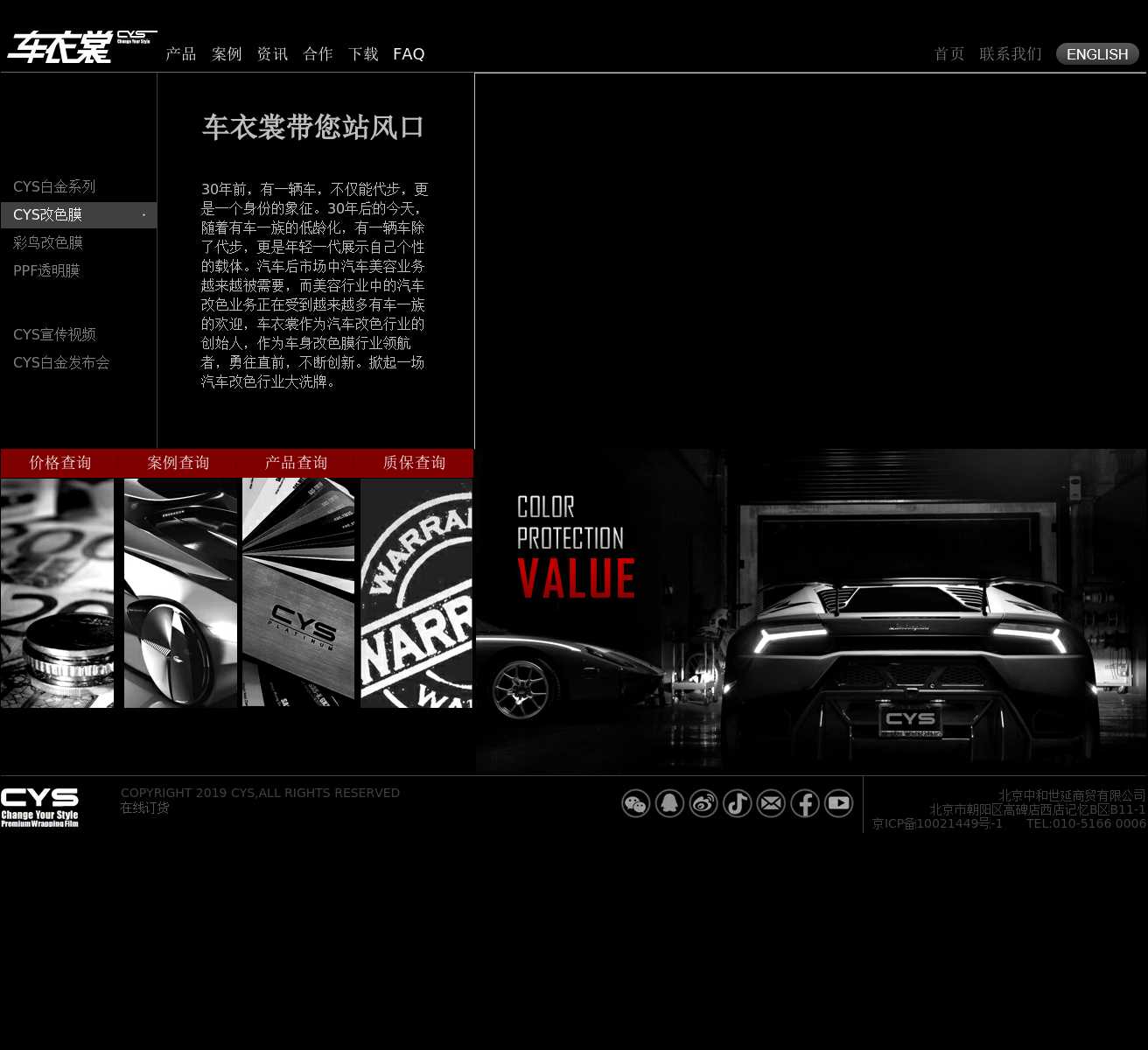Open the FAQ menu item

409,54
